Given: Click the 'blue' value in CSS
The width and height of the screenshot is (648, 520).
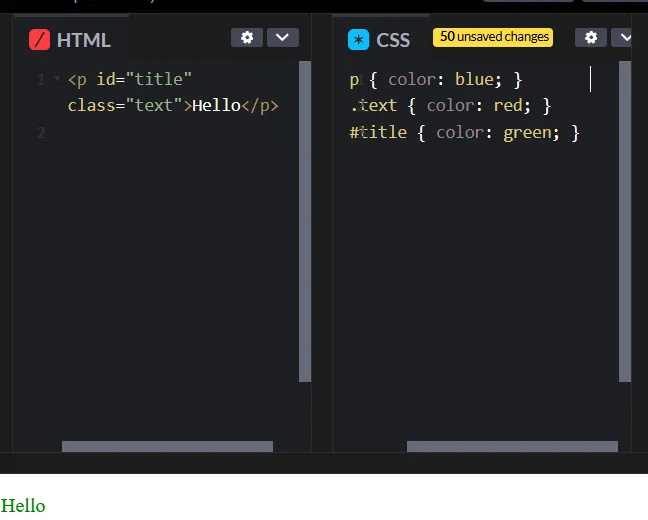Looking at the screenshot, I should click(474, 79).
